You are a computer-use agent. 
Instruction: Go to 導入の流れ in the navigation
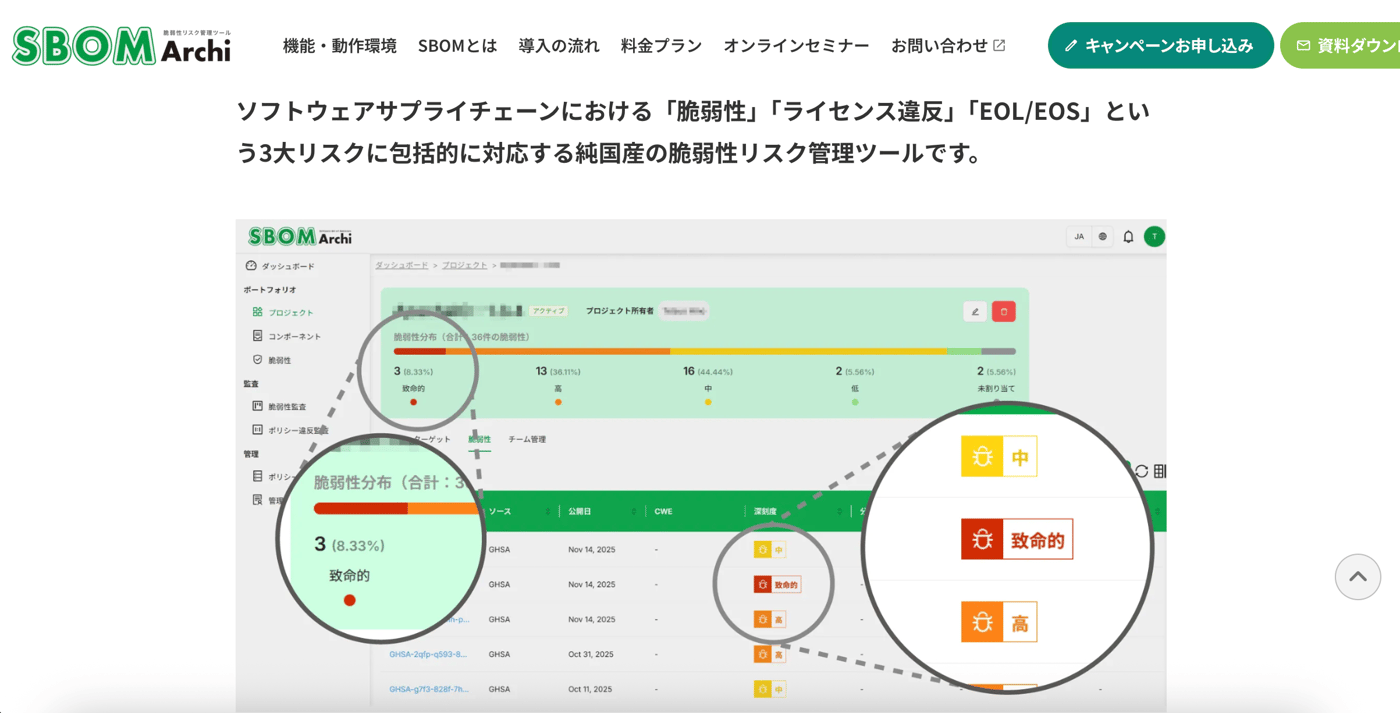(559, 45)
